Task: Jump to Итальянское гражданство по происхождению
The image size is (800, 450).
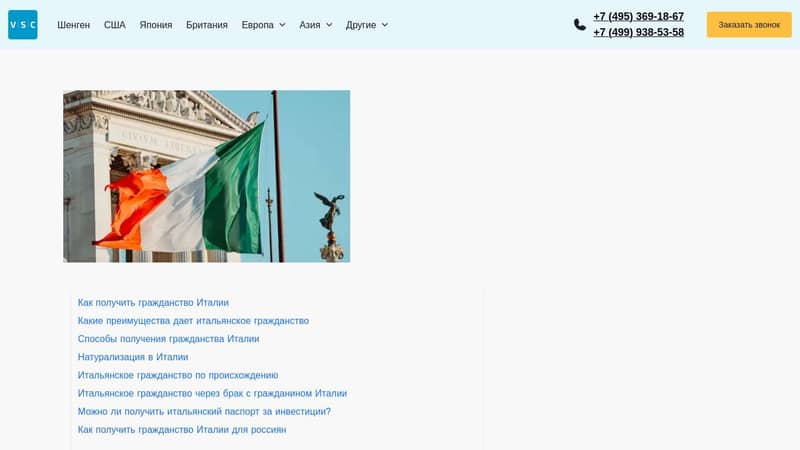Action: pos(178,375)
